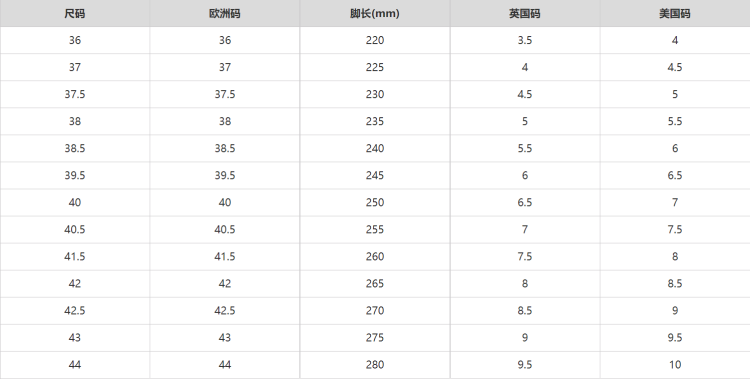Click the 尺码 column header
Viewport: 750px width, 379px height.
75,13
